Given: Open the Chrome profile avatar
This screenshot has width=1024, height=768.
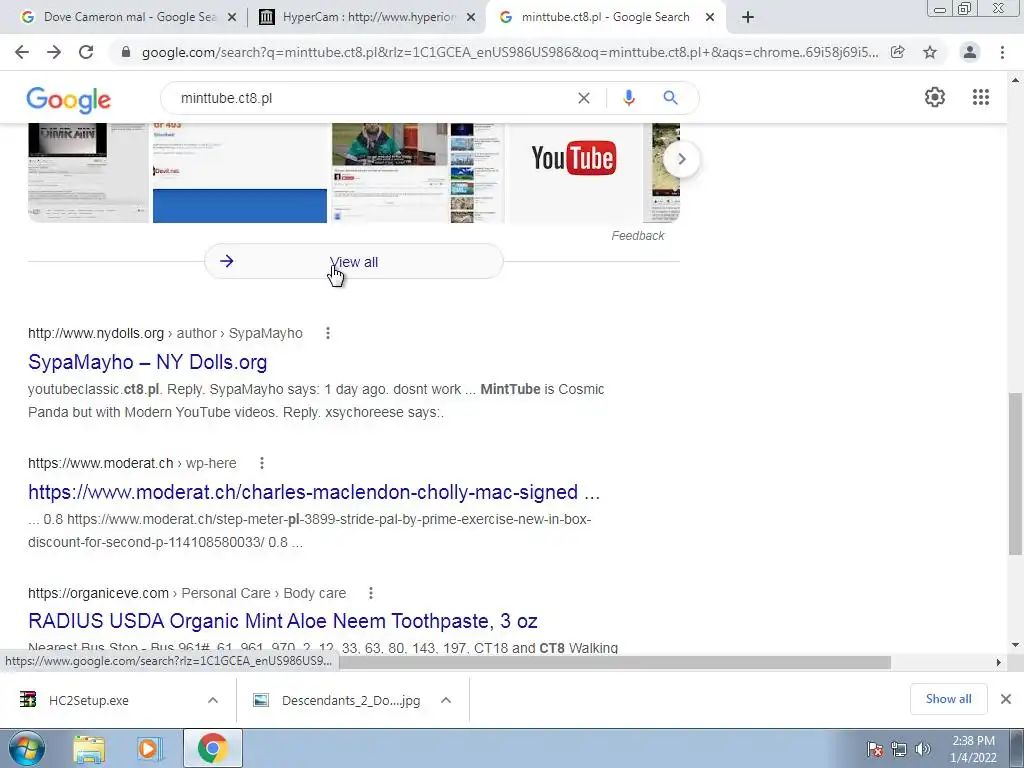Looking at the screenshot, I should [970, 52].
